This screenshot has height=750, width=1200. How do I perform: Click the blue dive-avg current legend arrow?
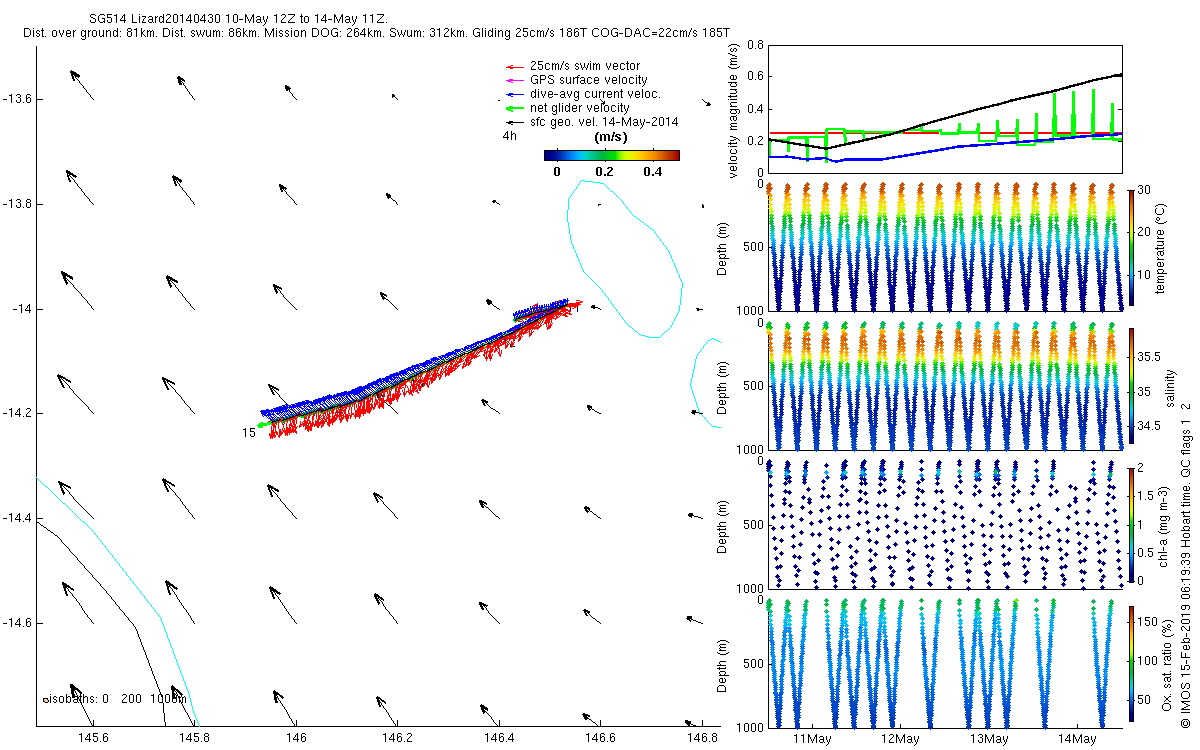516,94
